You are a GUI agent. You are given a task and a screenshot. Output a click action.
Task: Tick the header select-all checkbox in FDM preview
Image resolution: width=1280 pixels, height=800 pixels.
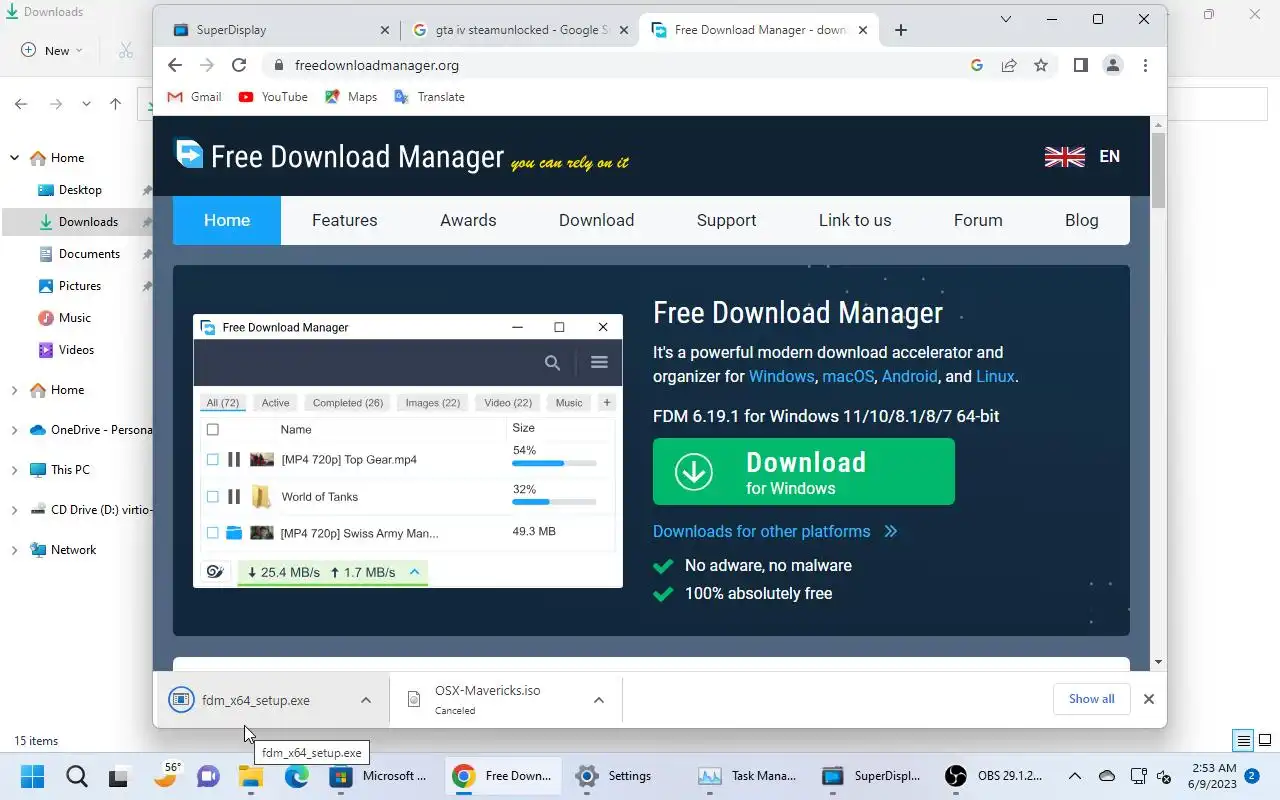212,429
